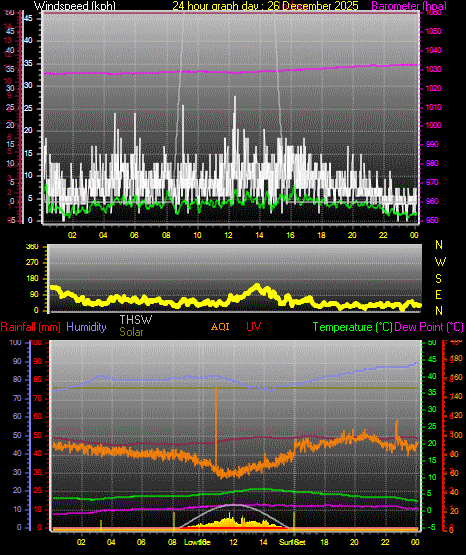466x555 pixels.
Task: Click the "1010" barometer axis value
Action: (x=433, y=107)
